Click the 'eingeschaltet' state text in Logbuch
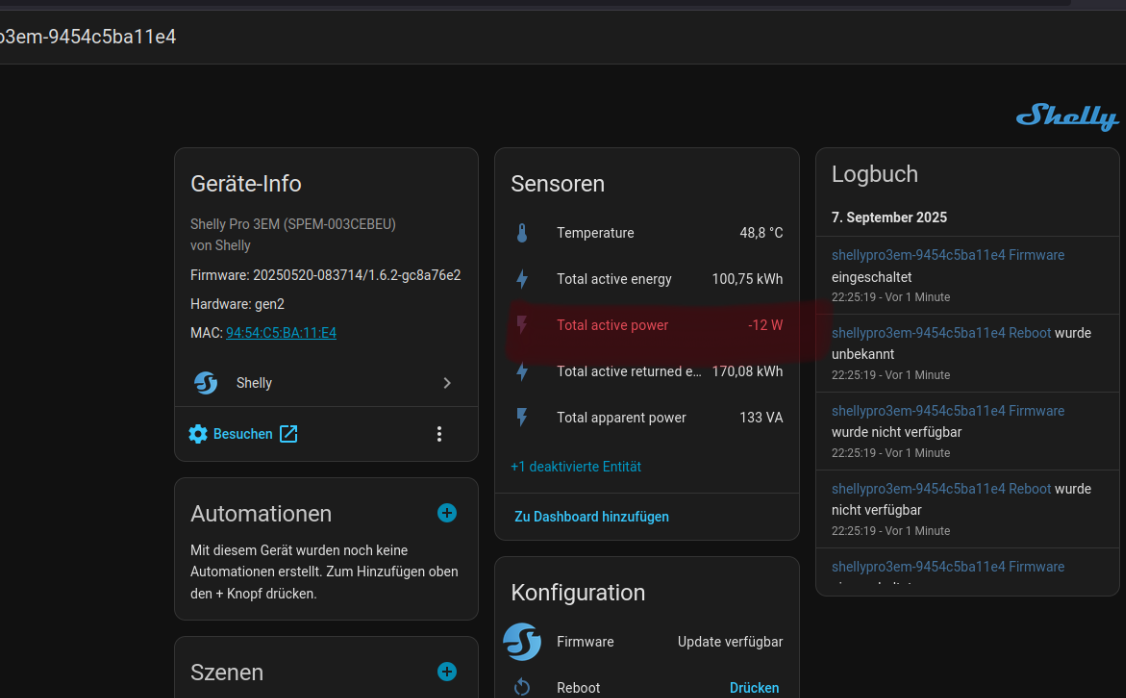Viewport: 1126px width, 698px height. (871, 276)
